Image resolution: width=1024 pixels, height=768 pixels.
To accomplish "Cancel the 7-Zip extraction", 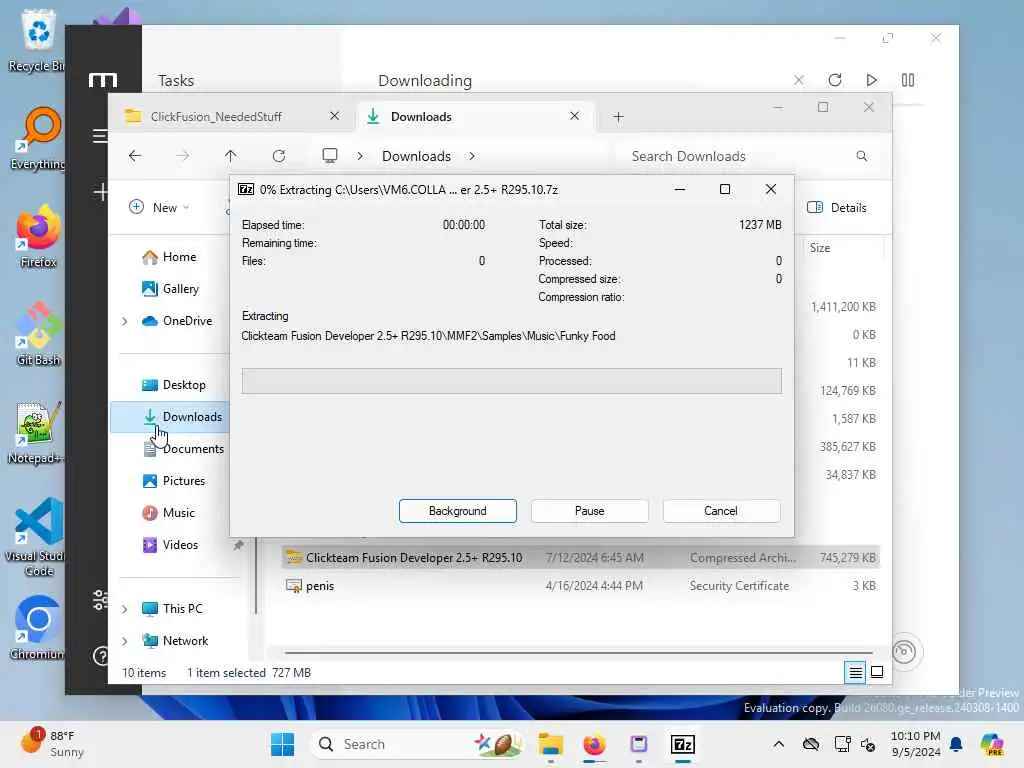I will coord(721,511).
